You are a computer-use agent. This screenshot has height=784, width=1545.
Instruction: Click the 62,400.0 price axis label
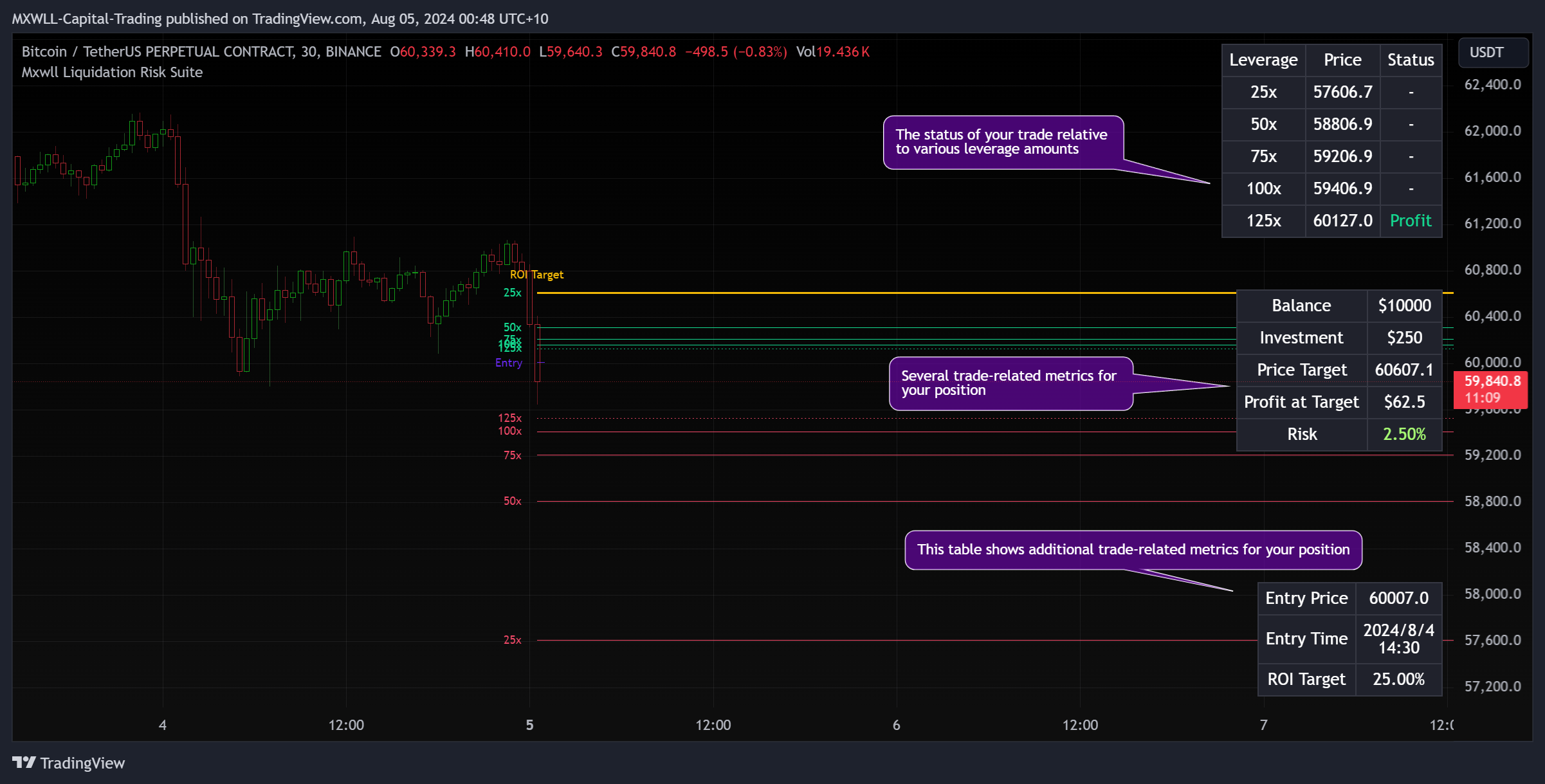tap(1492, 84)
